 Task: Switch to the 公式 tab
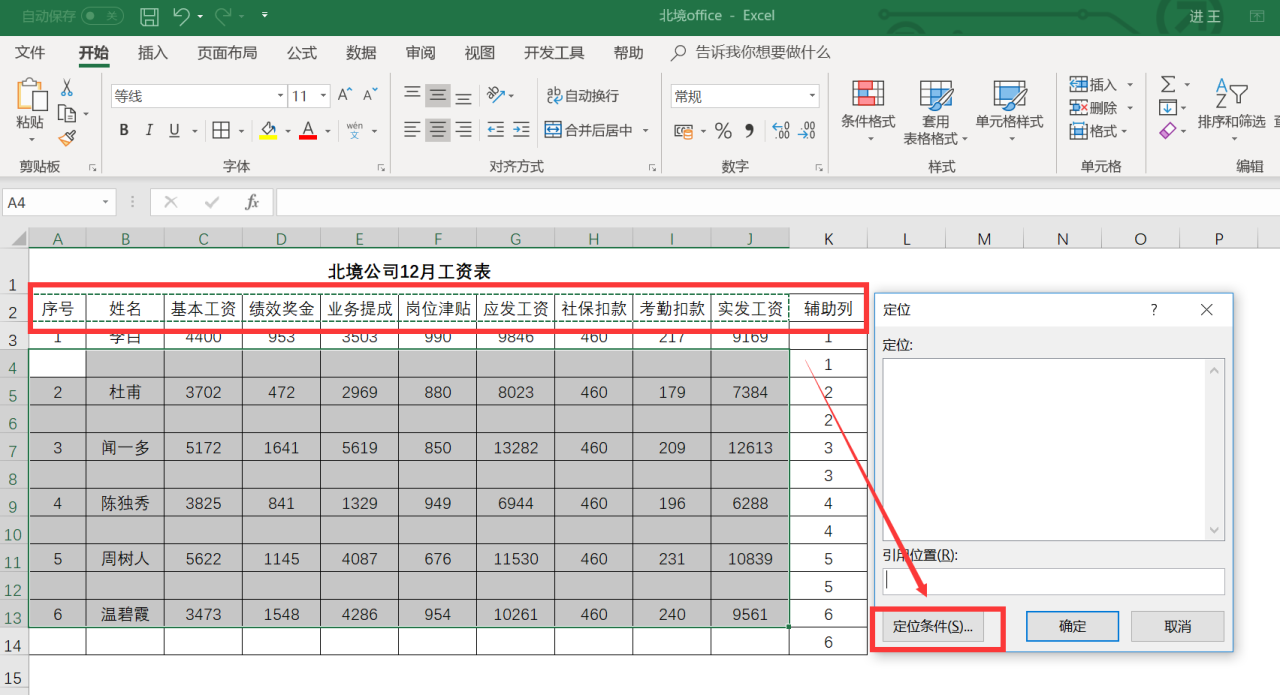302,53
